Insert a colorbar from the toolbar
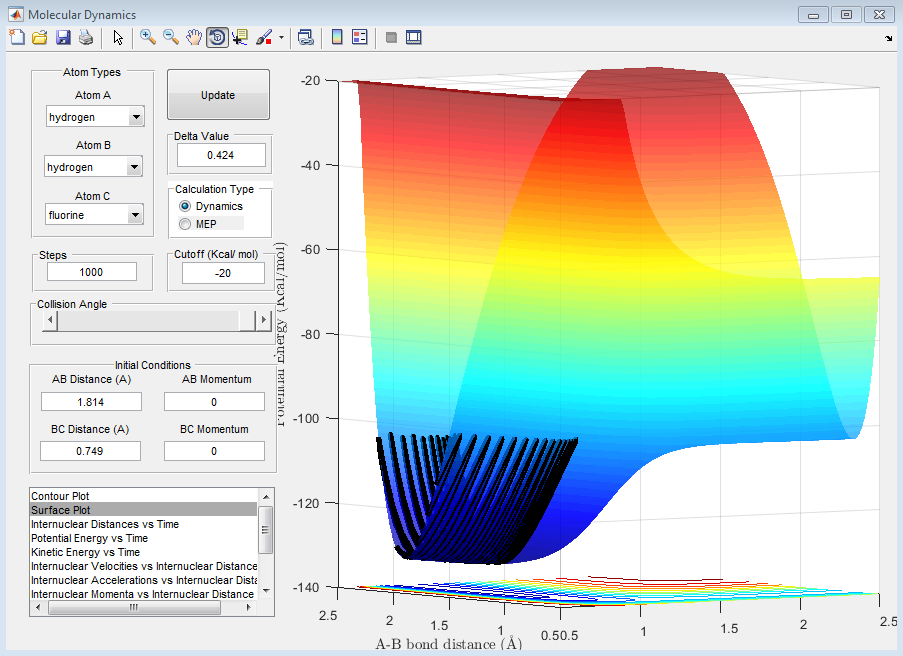The image size is (903, 656). (337, 38)
